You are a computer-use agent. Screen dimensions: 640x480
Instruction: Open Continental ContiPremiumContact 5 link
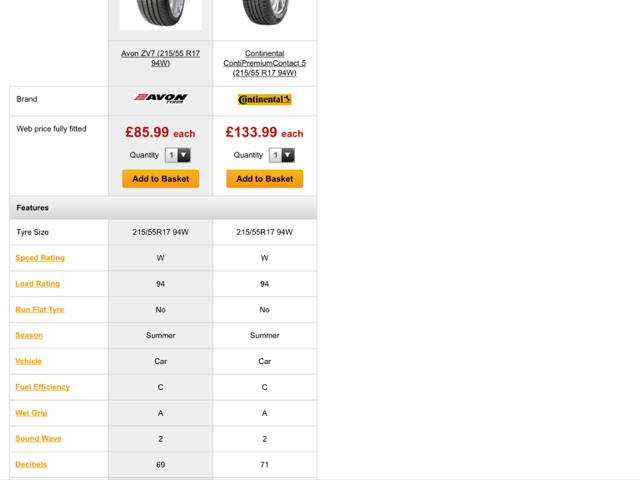[264, 63]
